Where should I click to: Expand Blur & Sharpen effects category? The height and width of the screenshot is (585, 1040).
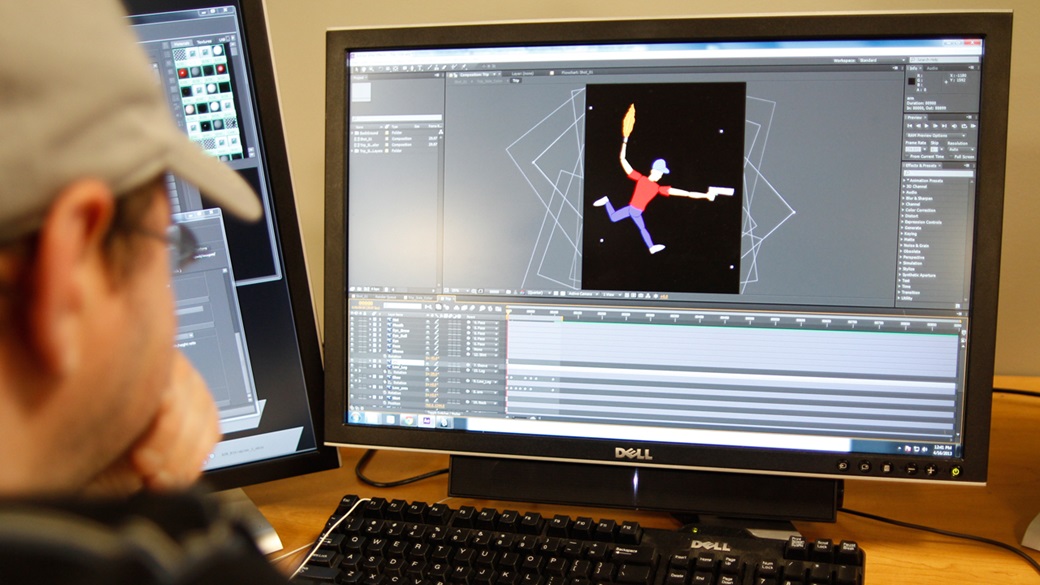click(903, 198)
